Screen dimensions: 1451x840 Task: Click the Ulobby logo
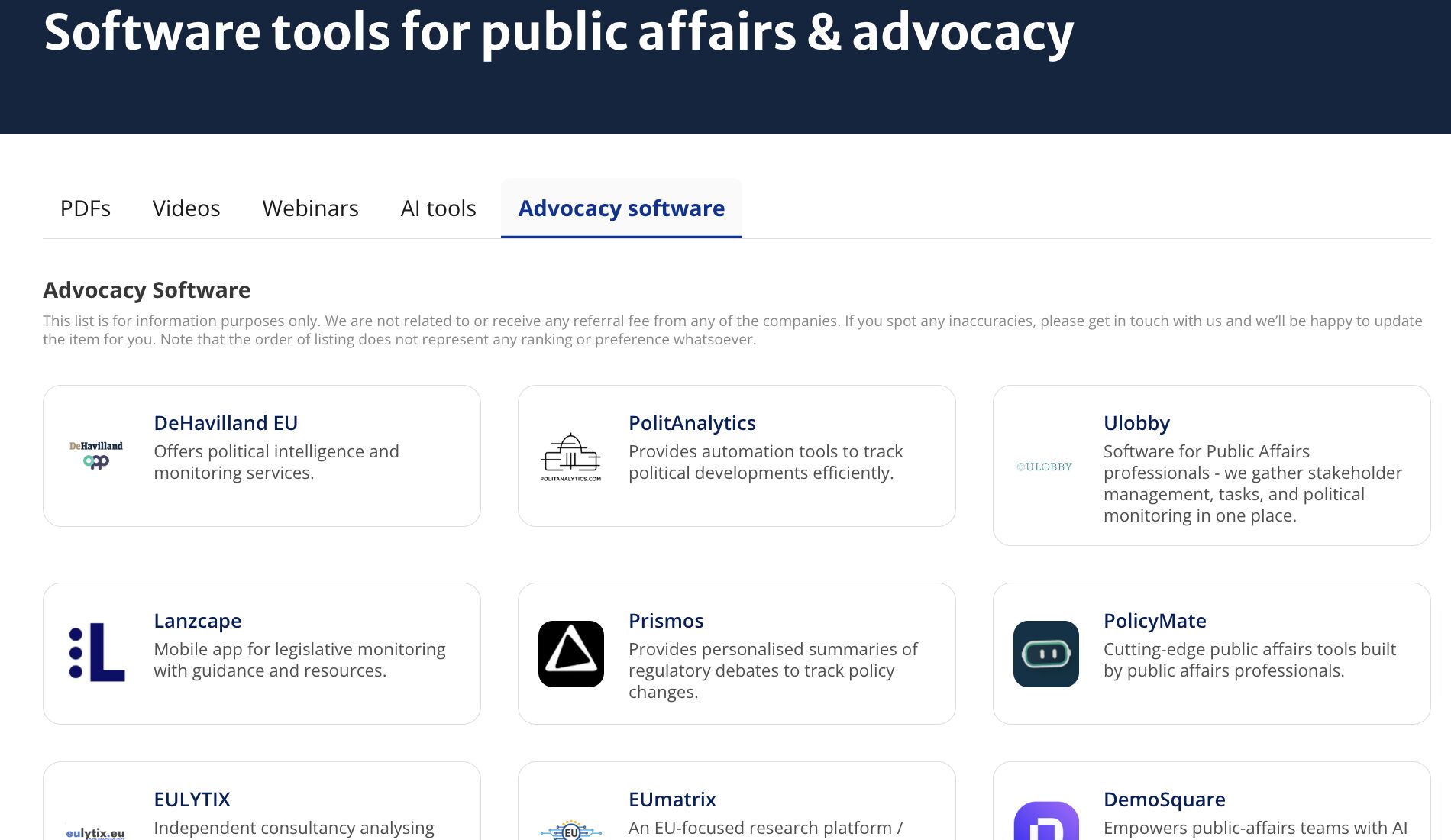1045,467
